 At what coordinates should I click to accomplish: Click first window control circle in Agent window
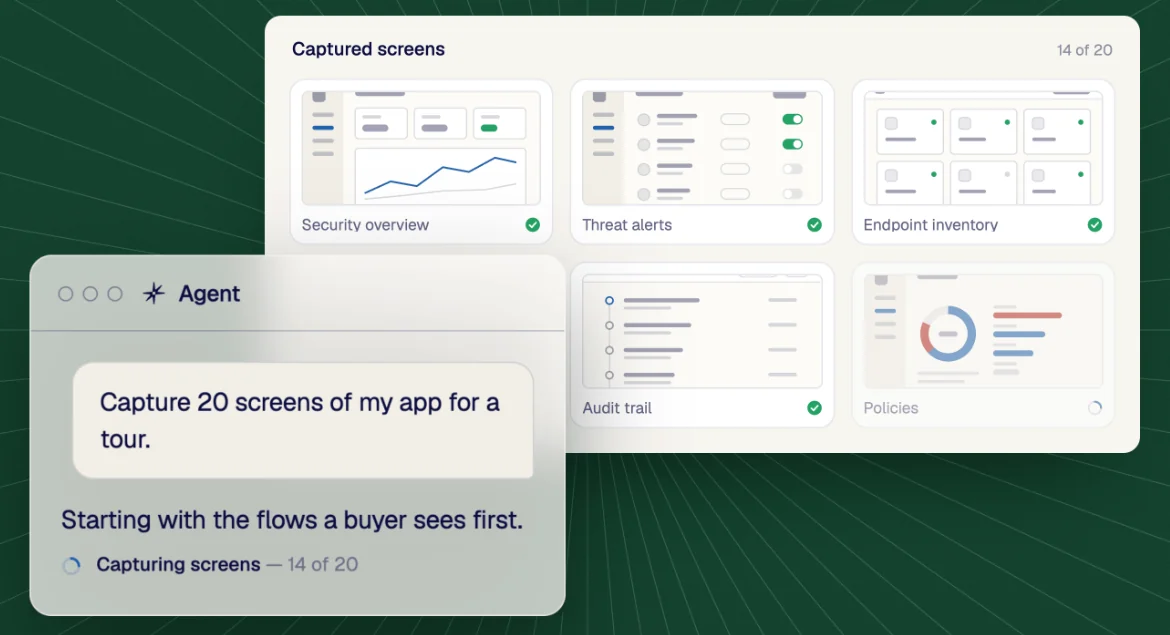pyautogui.click(x=66, y=294)
